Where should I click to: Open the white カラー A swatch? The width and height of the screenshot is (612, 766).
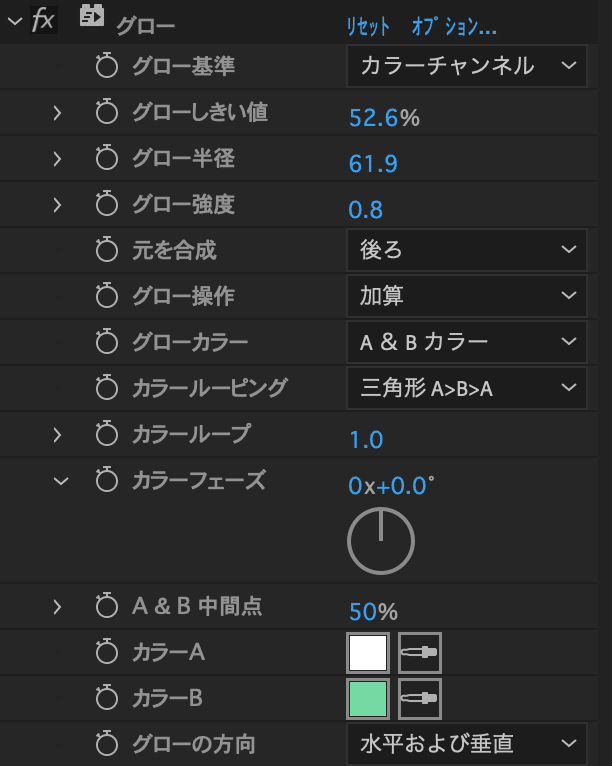click(368, 653)
